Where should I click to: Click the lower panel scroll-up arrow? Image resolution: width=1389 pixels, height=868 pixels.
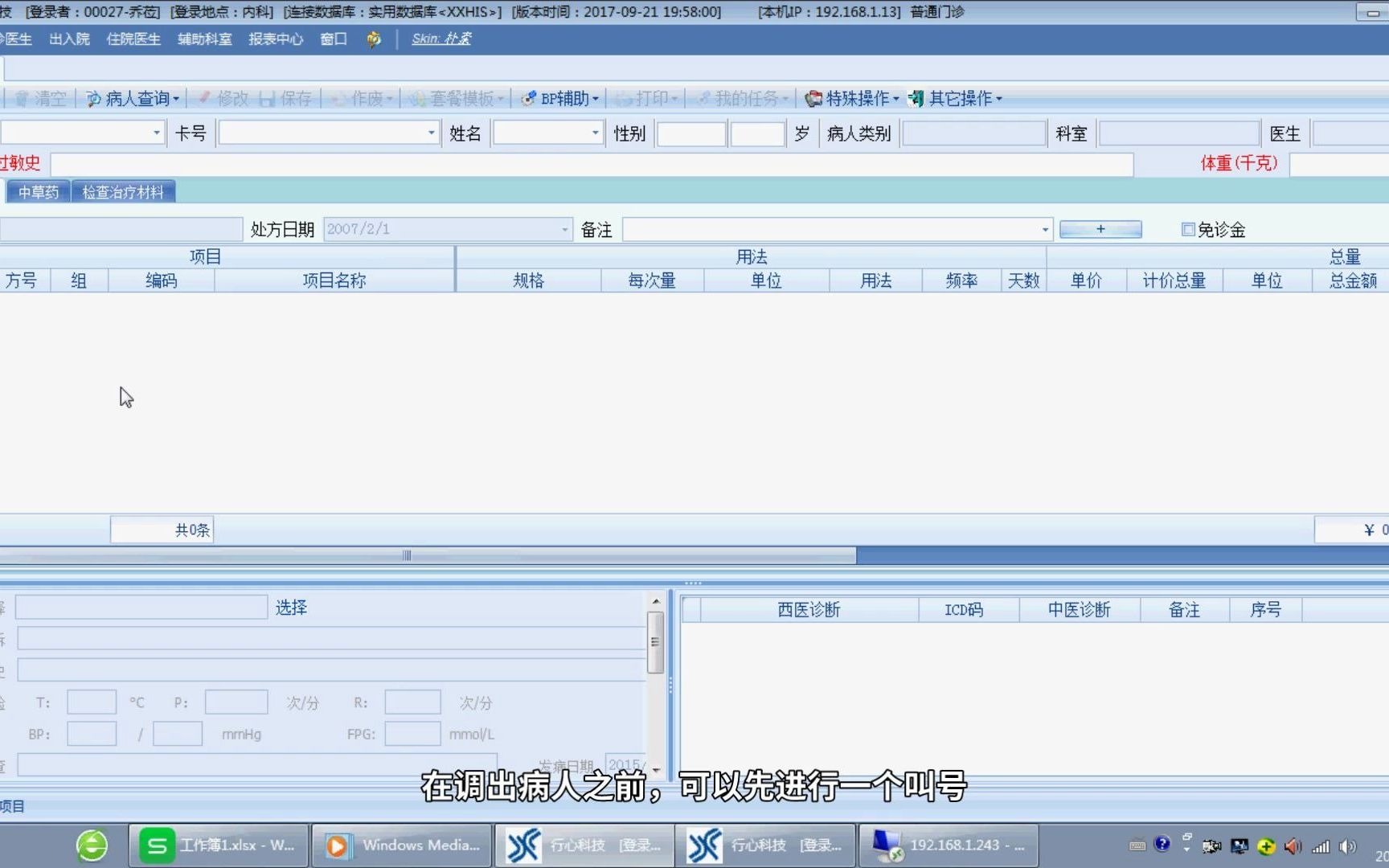655,601
